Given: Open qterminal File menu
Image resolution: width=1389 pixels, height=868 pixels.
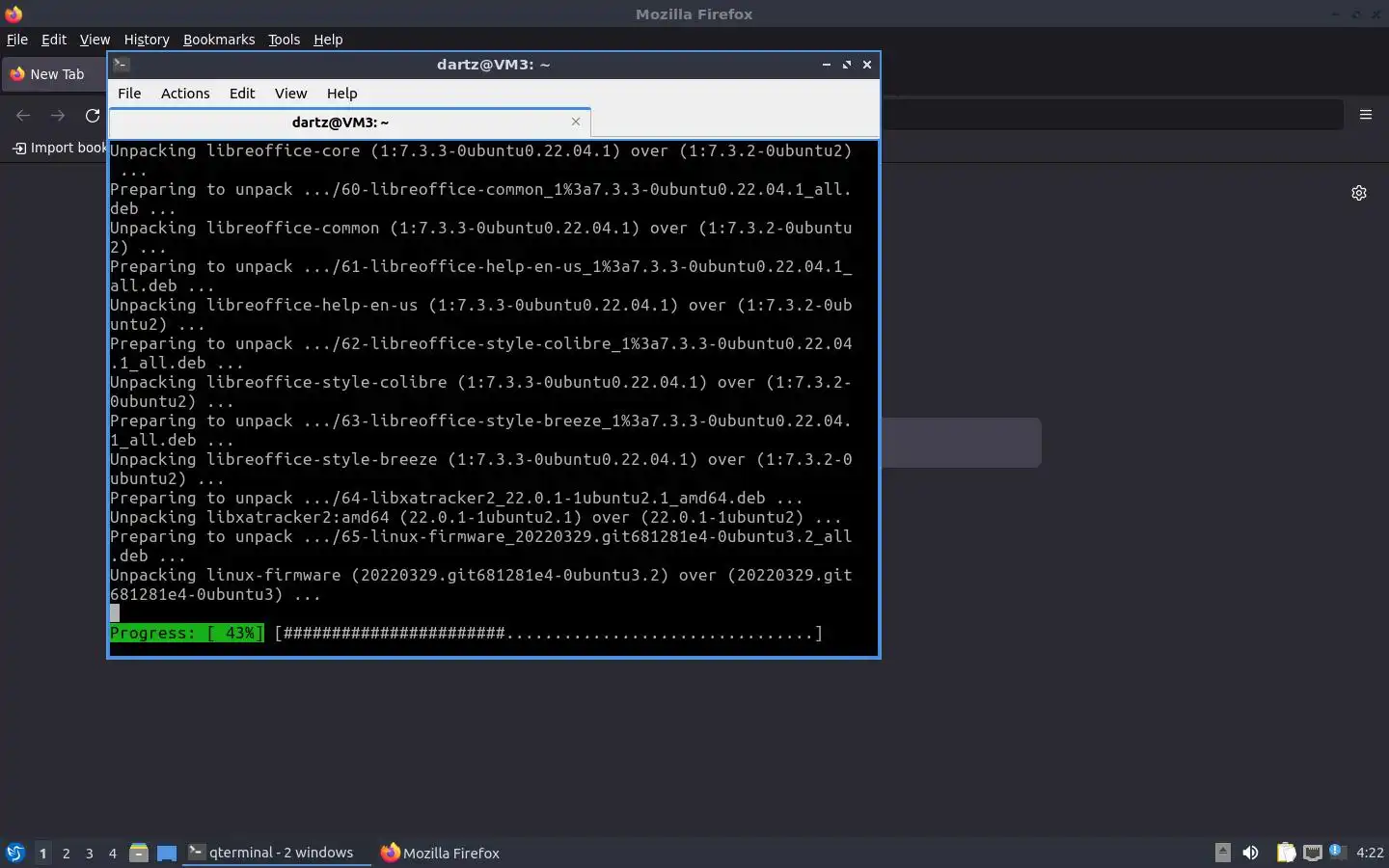Looking at the screenshot, I should (129, 94).
